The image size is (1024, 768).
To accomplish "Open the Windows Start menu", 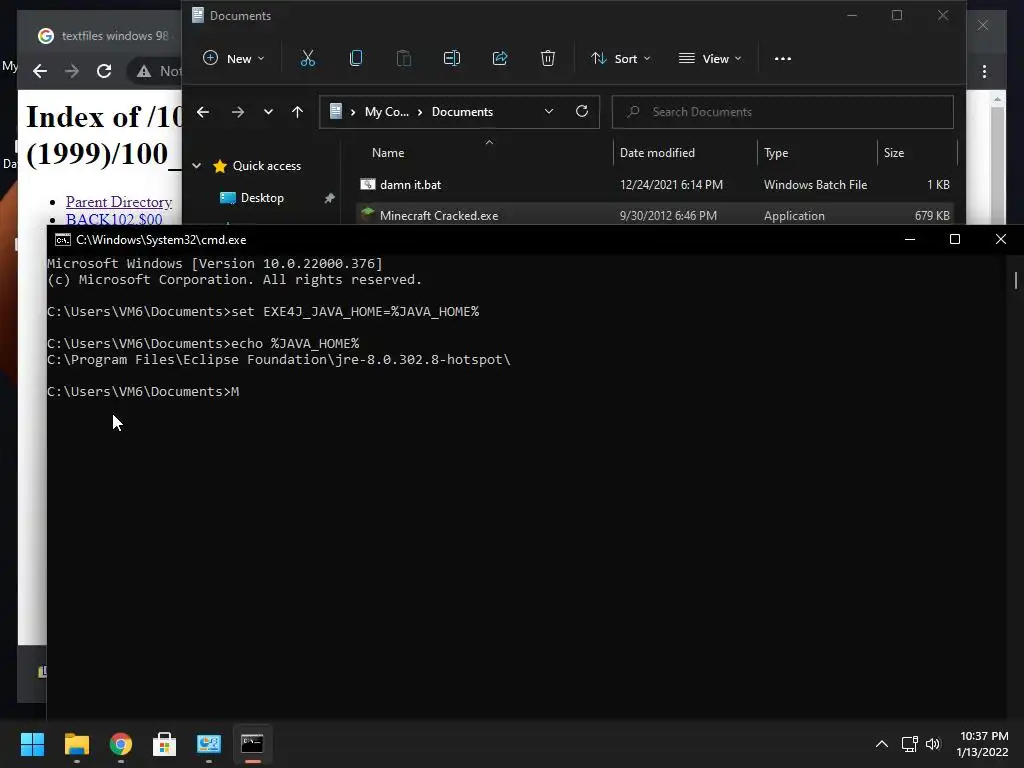I will click(x=32, y=744).
